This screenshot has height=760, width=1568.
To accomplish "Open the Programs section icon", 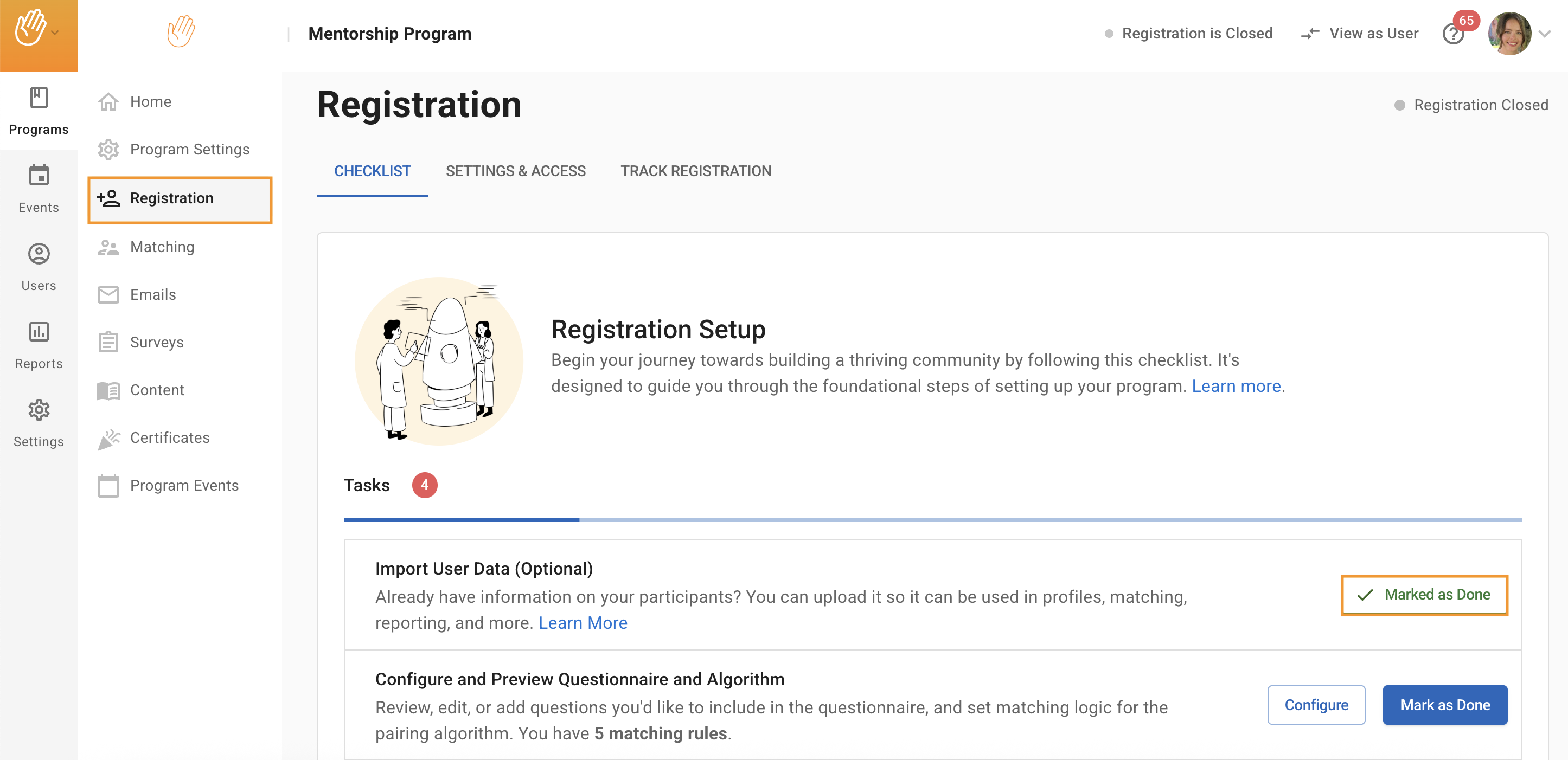I will 39,98.
